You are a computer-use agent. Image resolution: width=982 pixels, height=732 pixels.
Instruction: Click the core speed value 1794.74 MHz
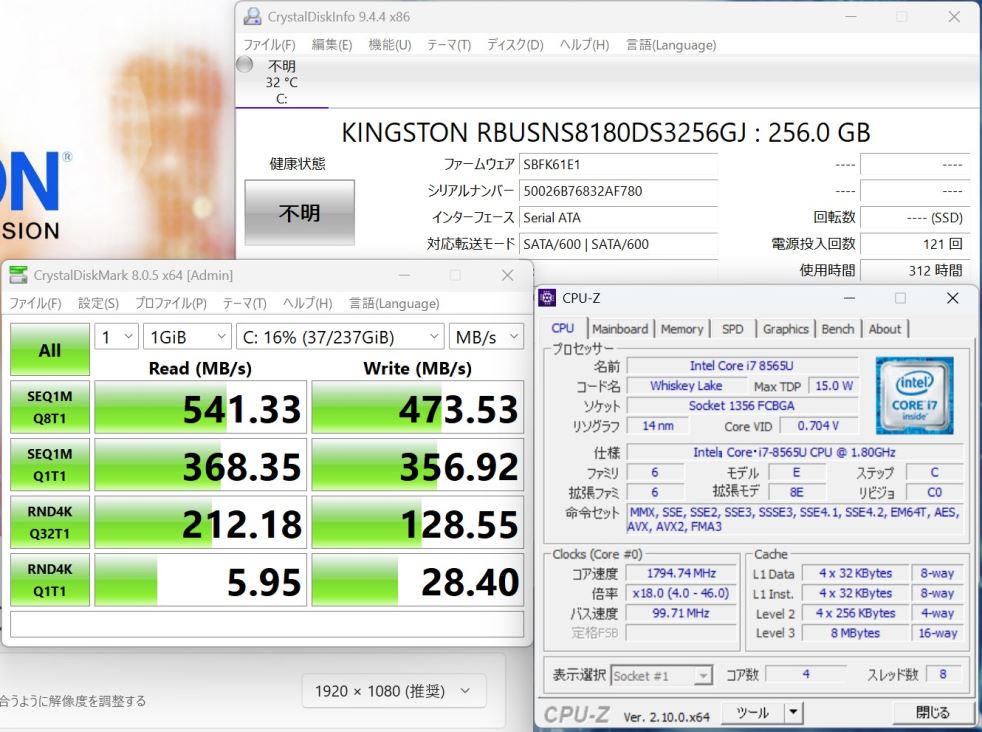point(681,573)
